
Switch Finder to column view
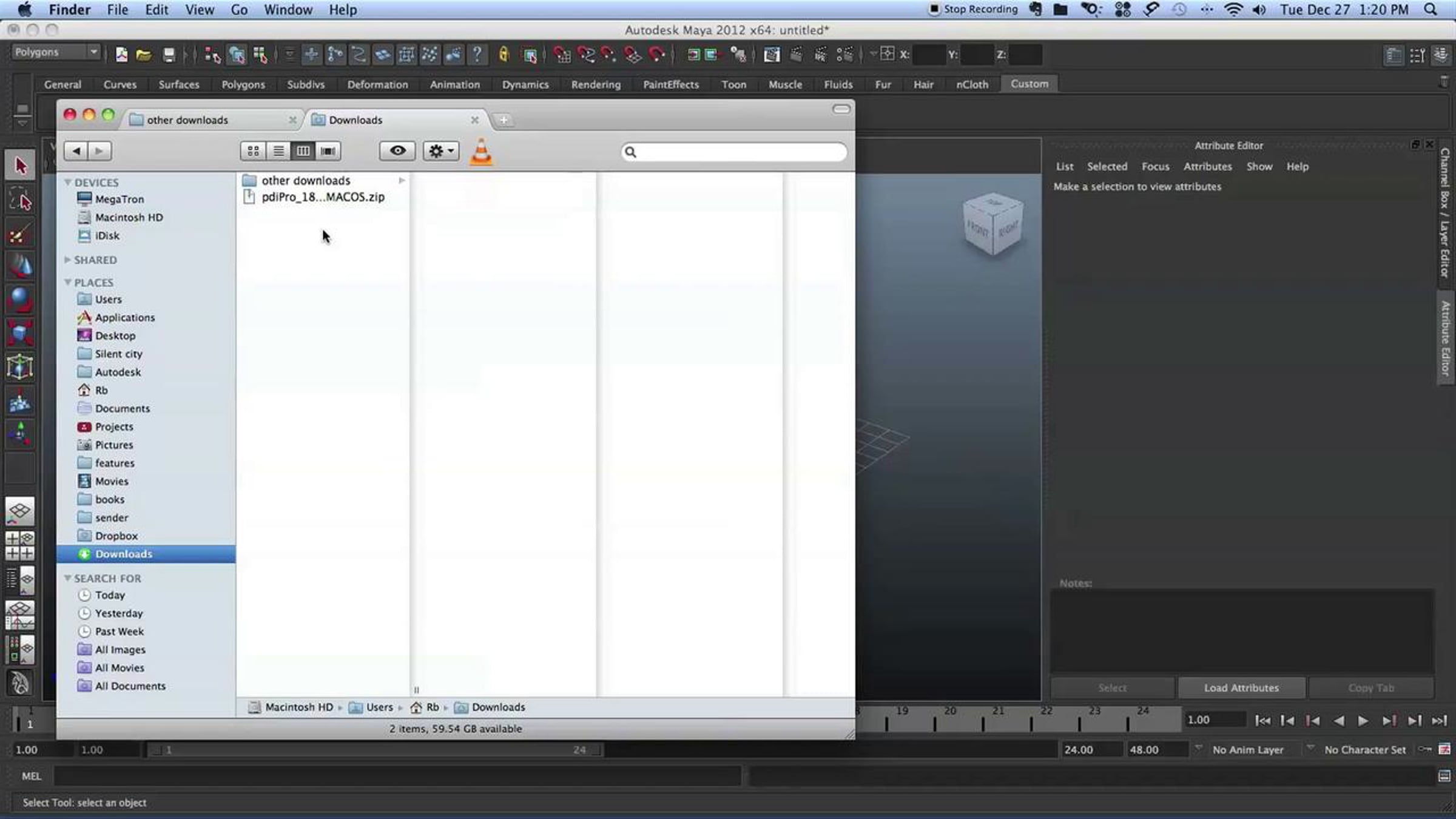pos(303,151)
